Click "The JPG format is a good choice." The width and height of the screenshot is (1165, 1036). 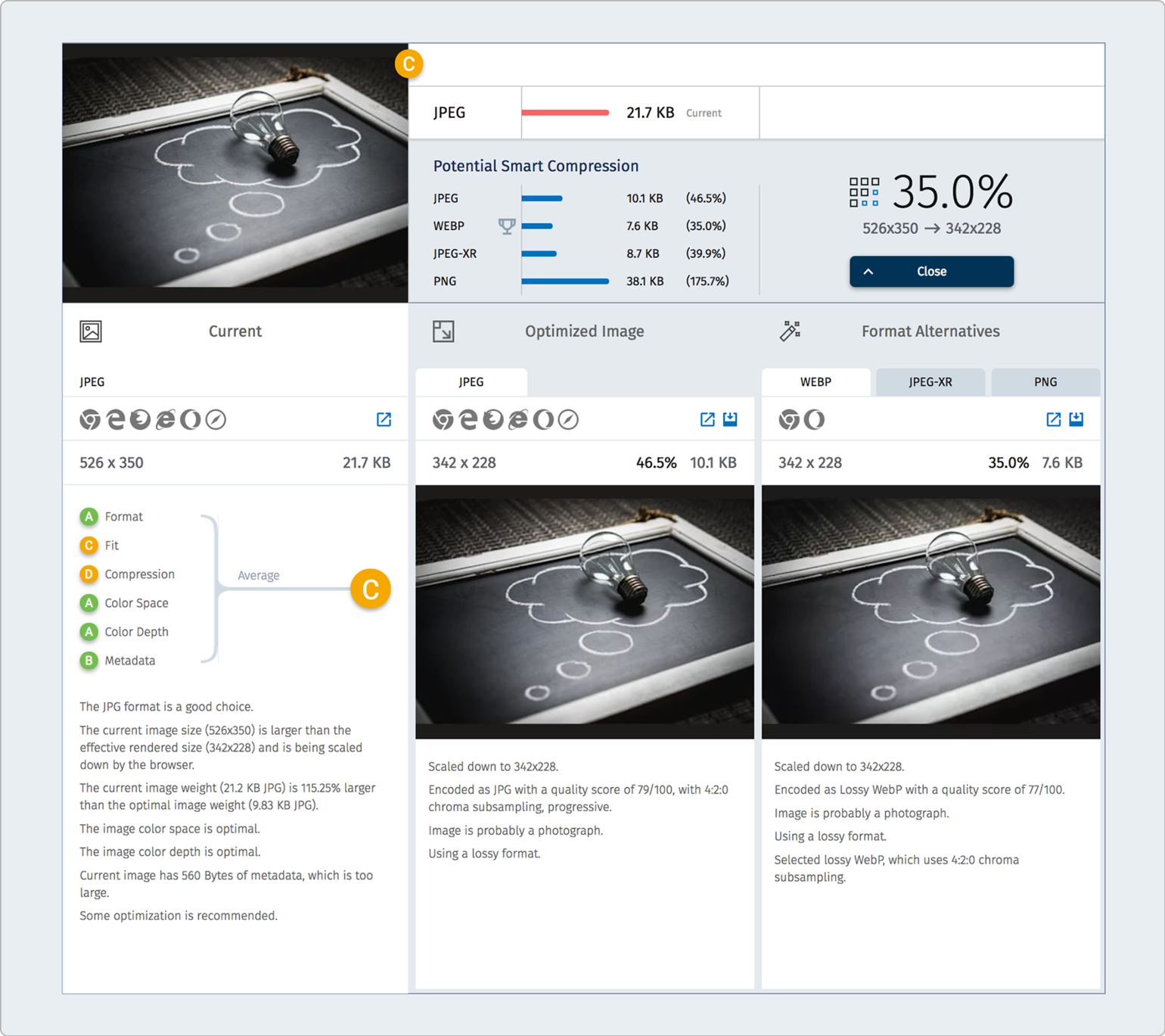coord(166,707)
